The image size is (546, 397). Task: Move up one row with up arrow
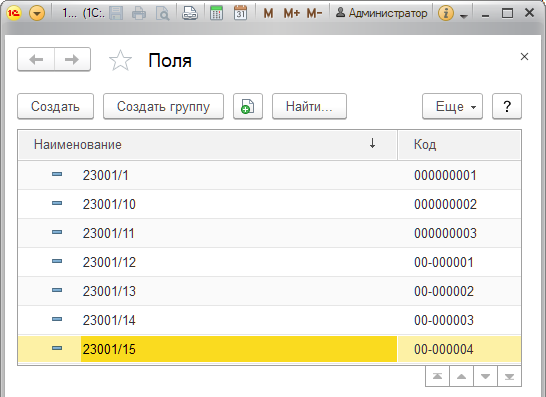[461, 376]
